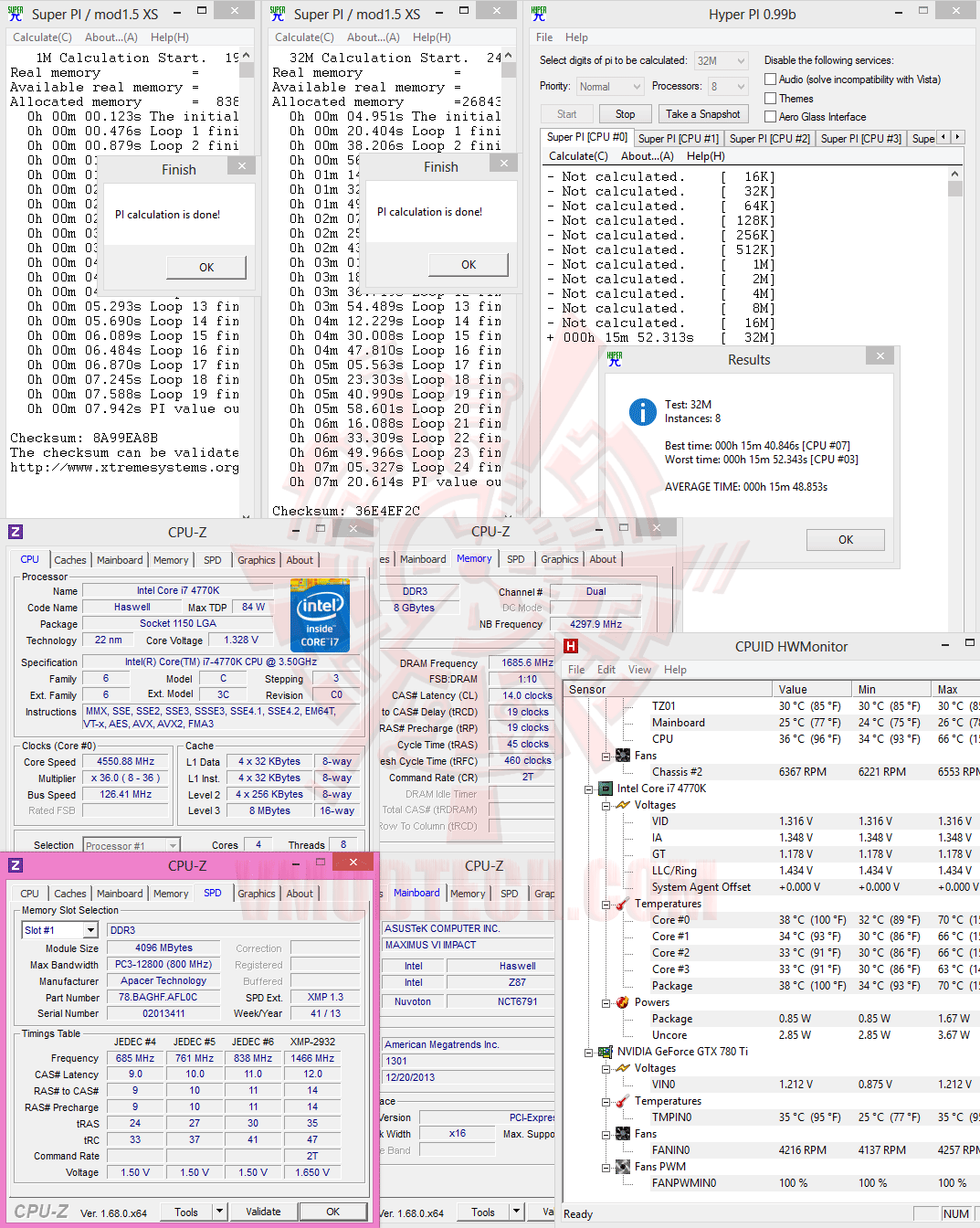Collapse the NVIDIA GeForce GTX 780 Ti node
Screen dimensions: 980x1228
[x=589, y=1052]
